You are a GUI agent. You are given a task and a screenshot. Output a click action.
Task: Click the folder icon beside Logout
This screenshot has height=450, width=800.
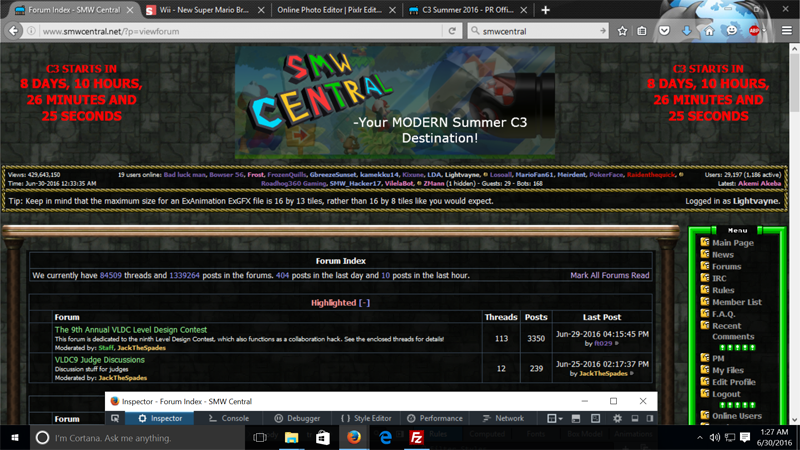(x=705, y=393)
